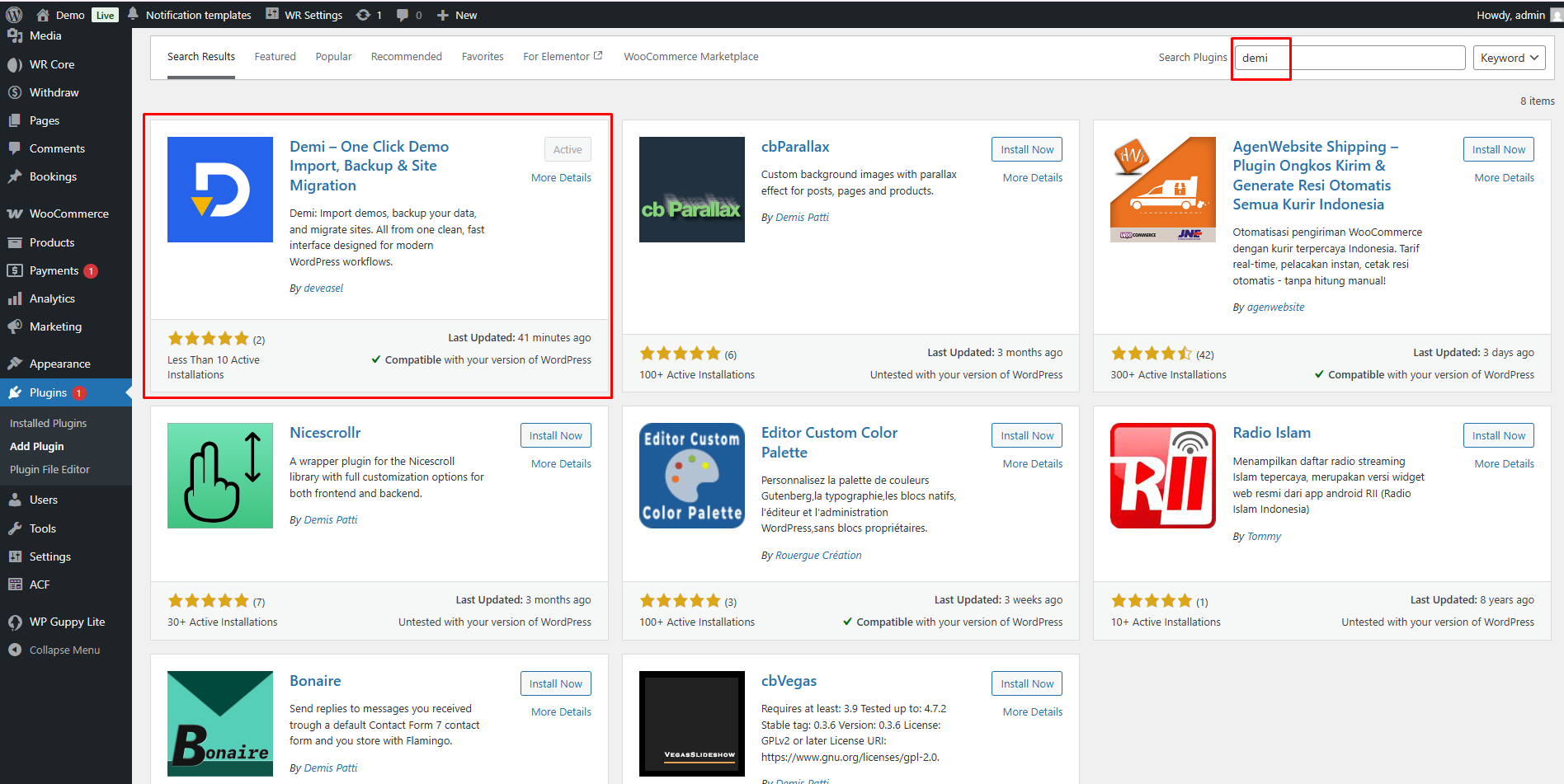Click the WordPress logo in admin bar
Screen dimensions: 1564x784
click(14, 15)
